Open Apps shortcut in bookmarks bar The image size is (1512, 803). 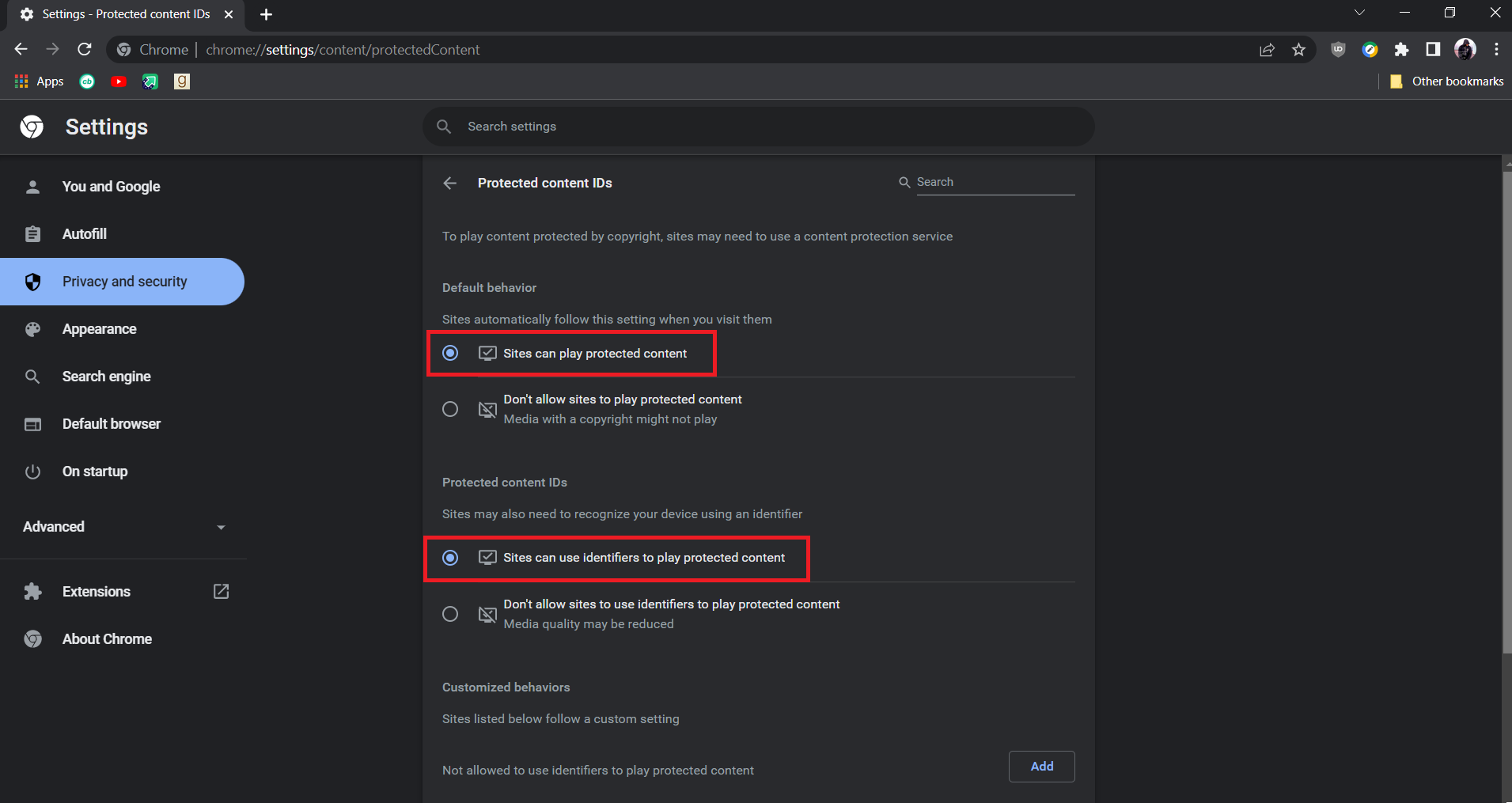pos(40,81)
